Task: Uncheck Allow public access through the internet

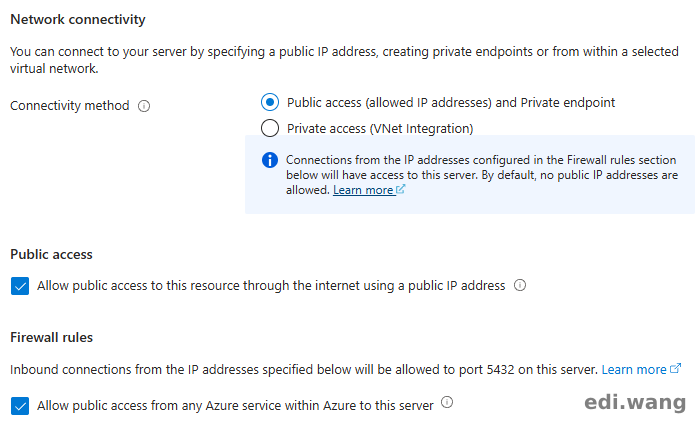Action: tap(20, 286)
